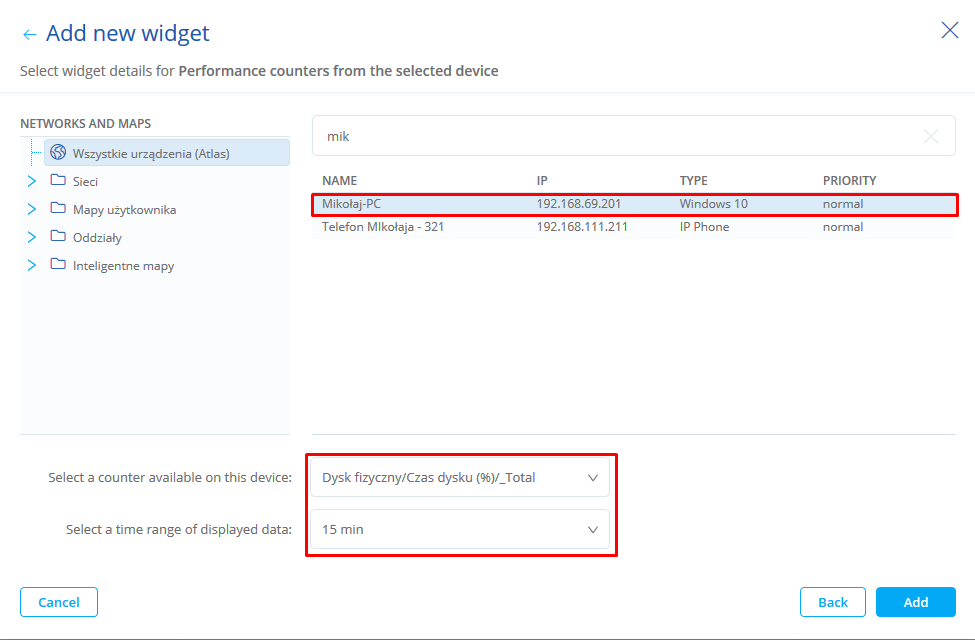Select the Mikołaj-PC device row

(x=633, y=204)
